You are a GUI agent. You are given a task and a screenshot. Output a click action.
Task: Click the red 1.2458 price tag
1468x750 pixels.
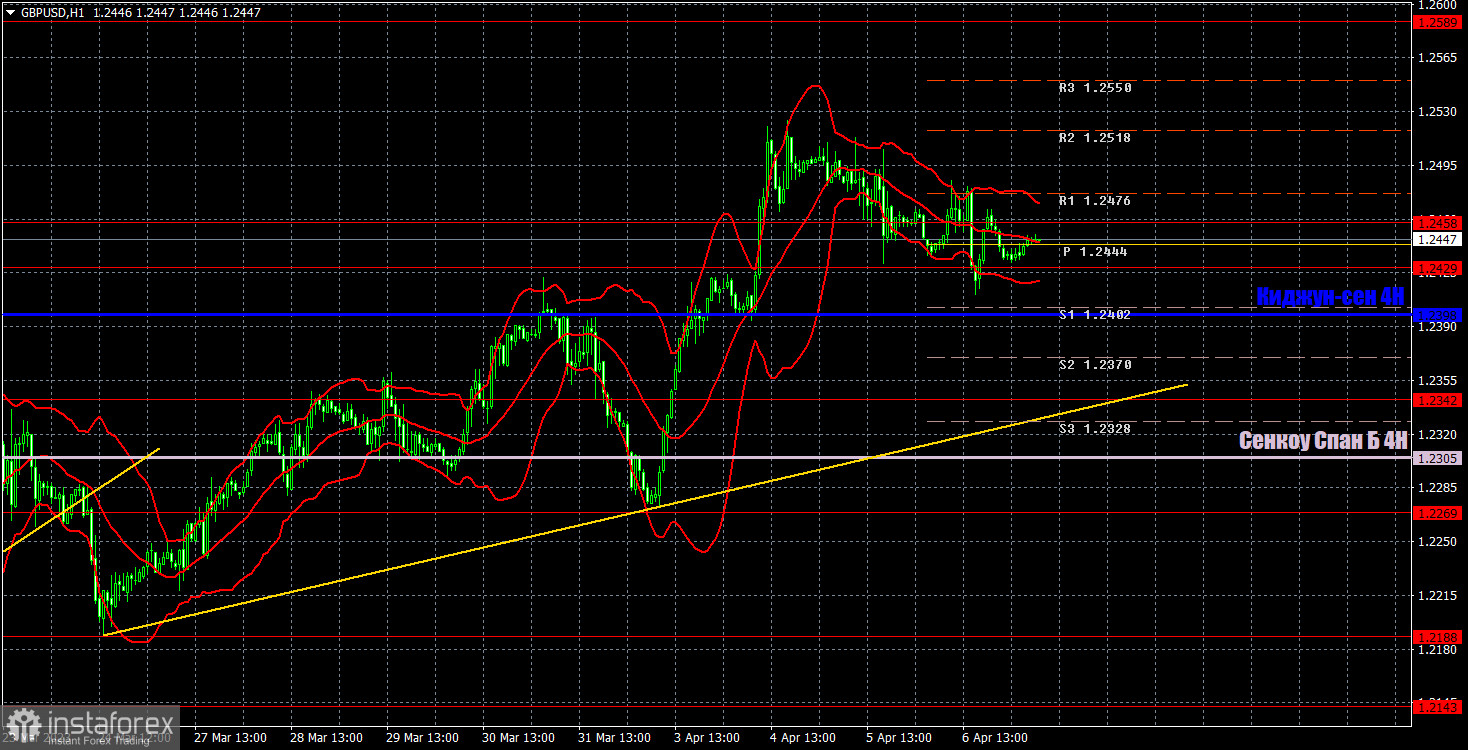(1438, 222)
